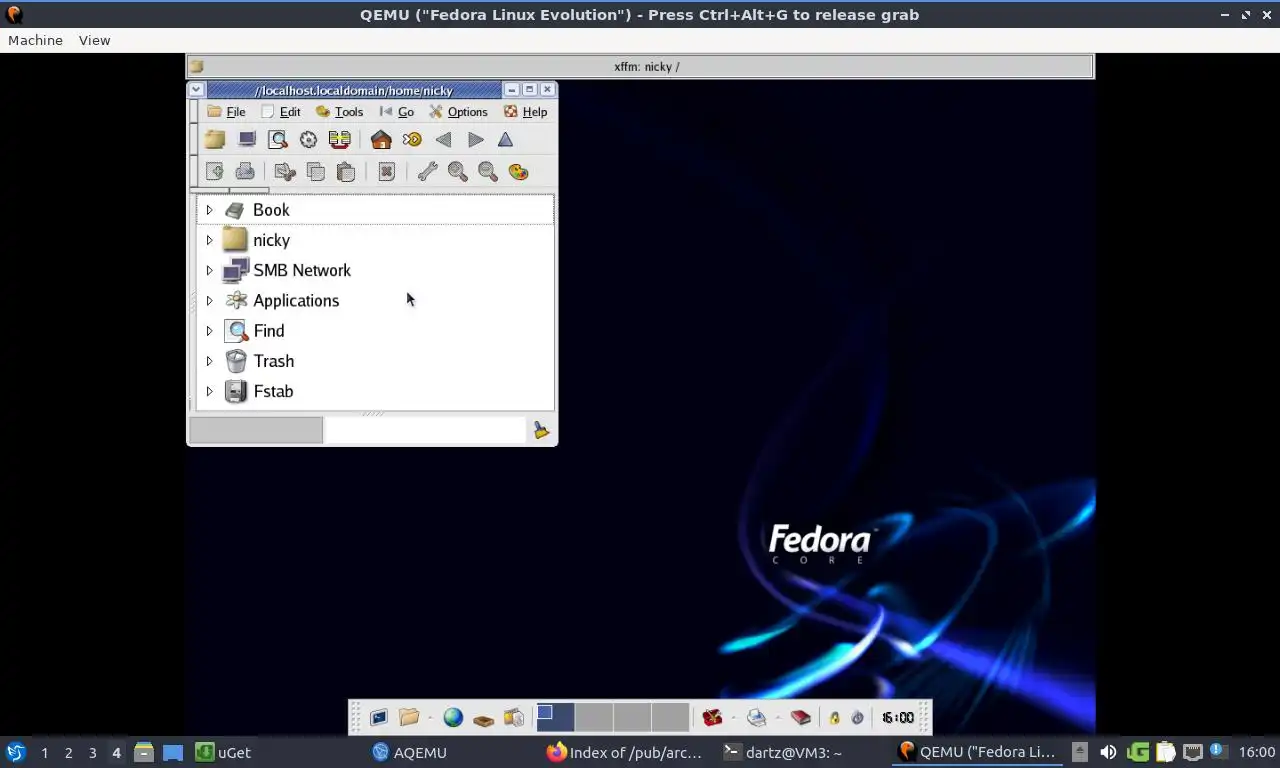Click the new file icon with green arrow
The height and width of the screenshot is (768, 1280).
(x=215, y=172)
